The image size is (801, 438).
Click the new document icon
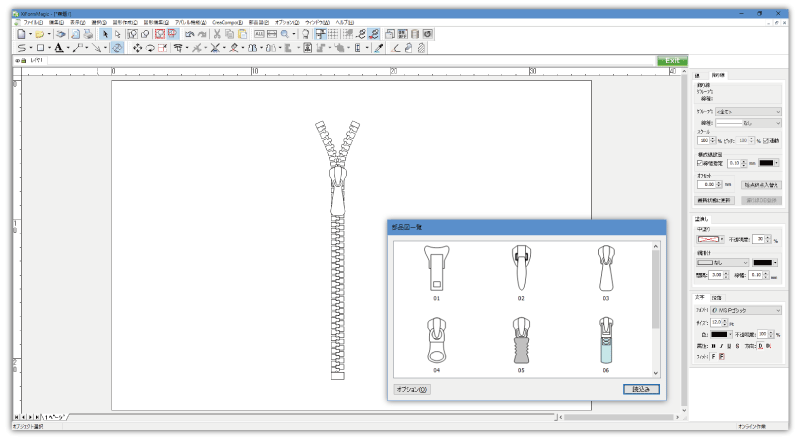pyautogui.click(x=21, y=34)
